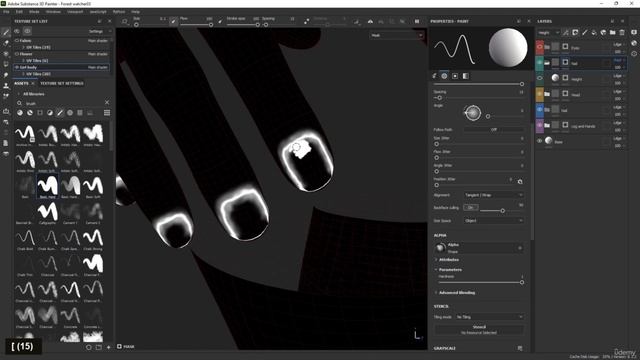Click the brush angle dial
The image size is (640, 360).
pyautogui.click(x=473, y=113)
